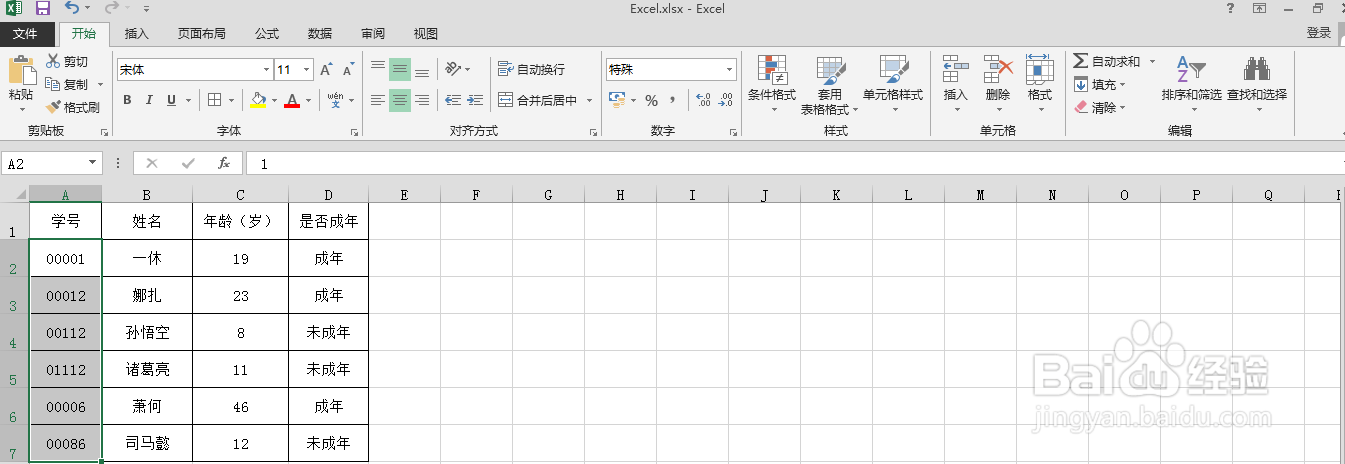The height and width of the screenshot is (464, 1345).
Task: Expand the Clear (清除) dropdown
Action: coord(1122,108)
